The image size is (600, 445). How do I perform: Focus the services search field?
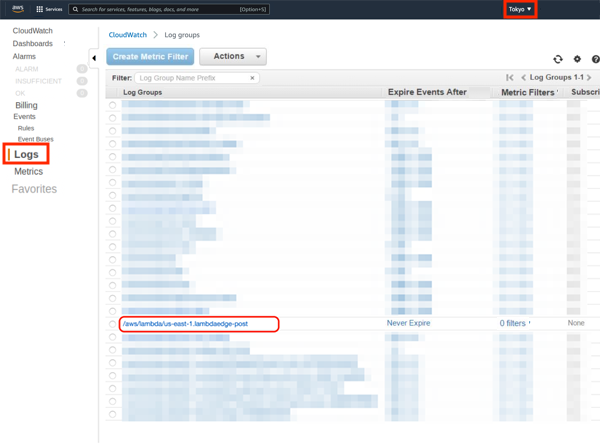pyautogui.click(x=169, y=9)
